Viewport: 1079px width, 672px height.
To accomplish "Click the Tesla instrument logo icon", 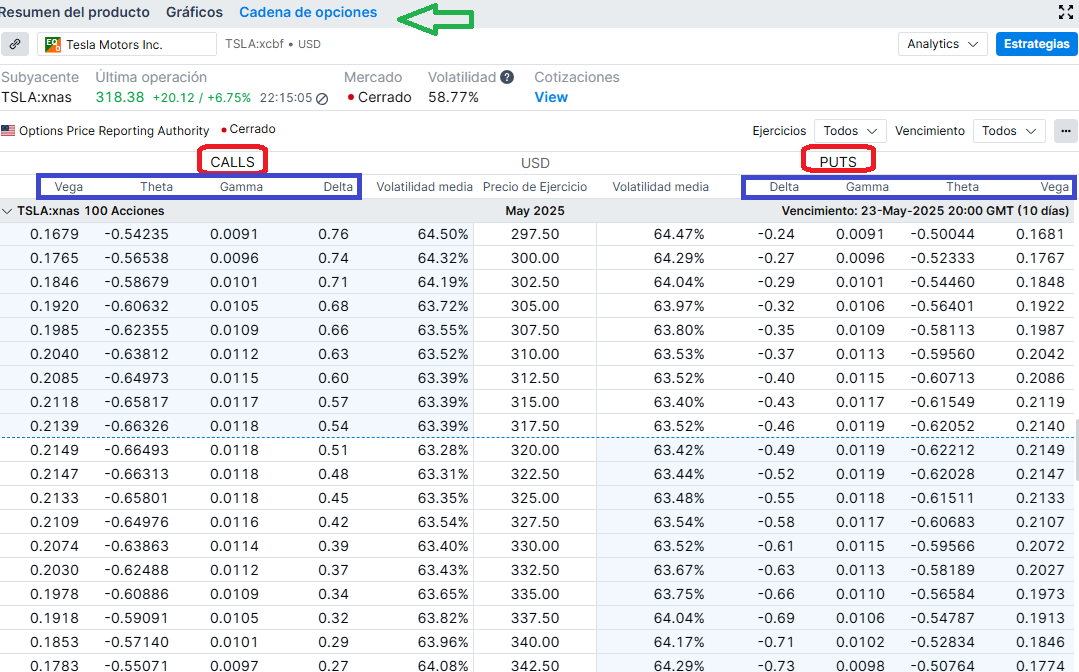I will click(x=52, y=45).
